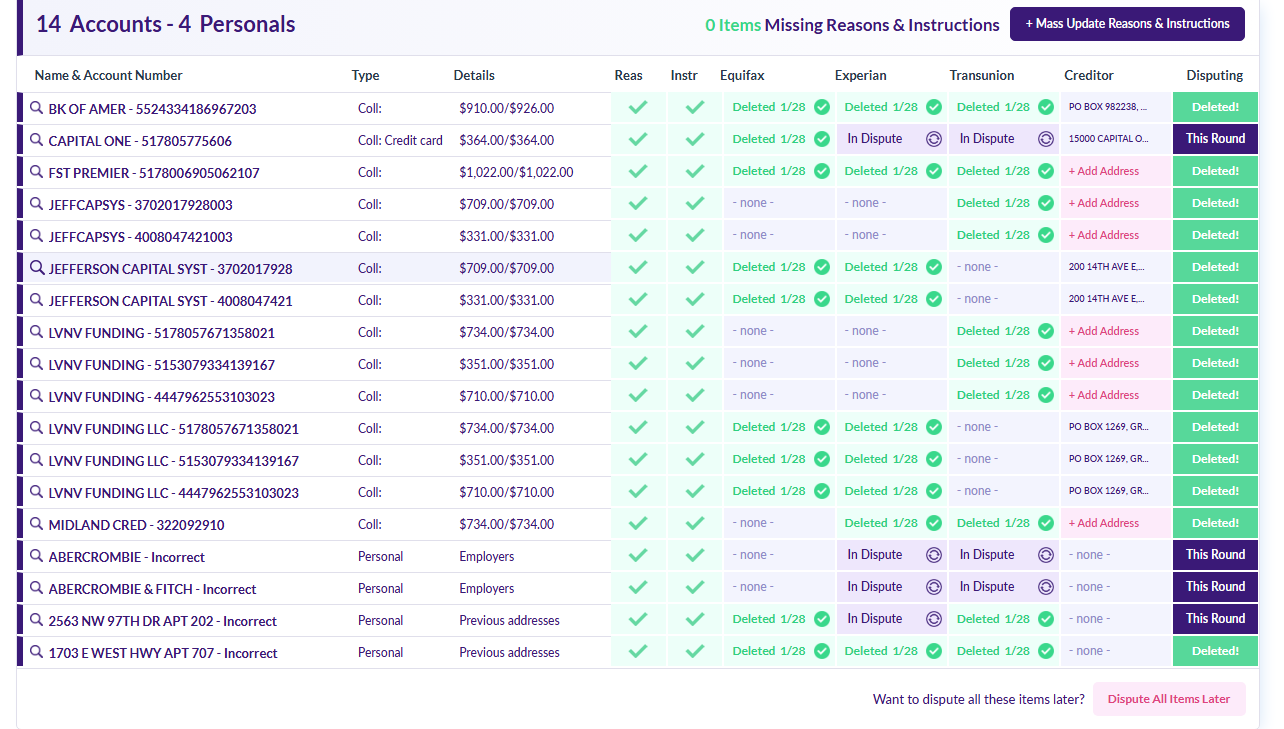
Task: Click Deleted! status for 1703 E WEST HWY
Action: point(1215,651)
